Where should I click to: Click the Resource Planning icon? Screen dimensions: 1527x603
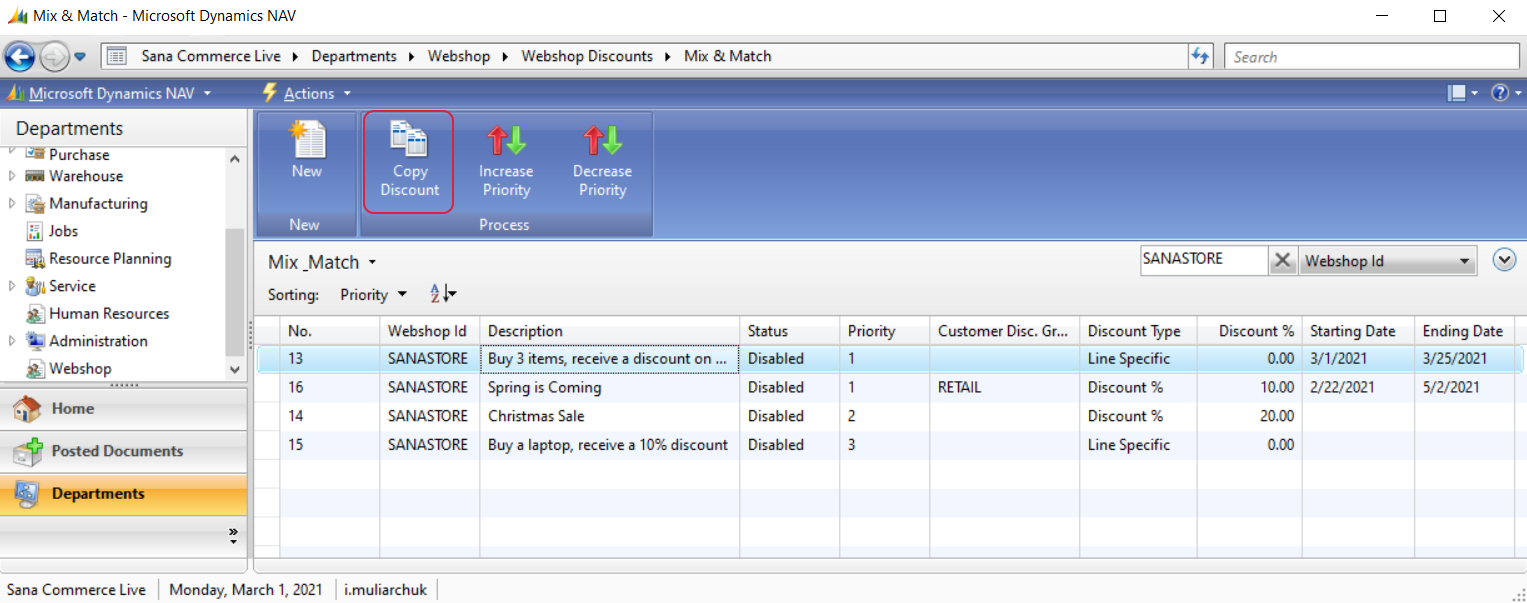tap(35, 258)
